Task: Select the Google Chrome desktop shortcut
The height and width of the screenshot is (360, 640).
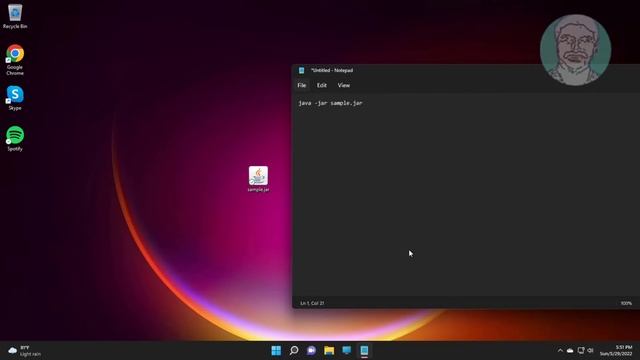Action: 15,60
